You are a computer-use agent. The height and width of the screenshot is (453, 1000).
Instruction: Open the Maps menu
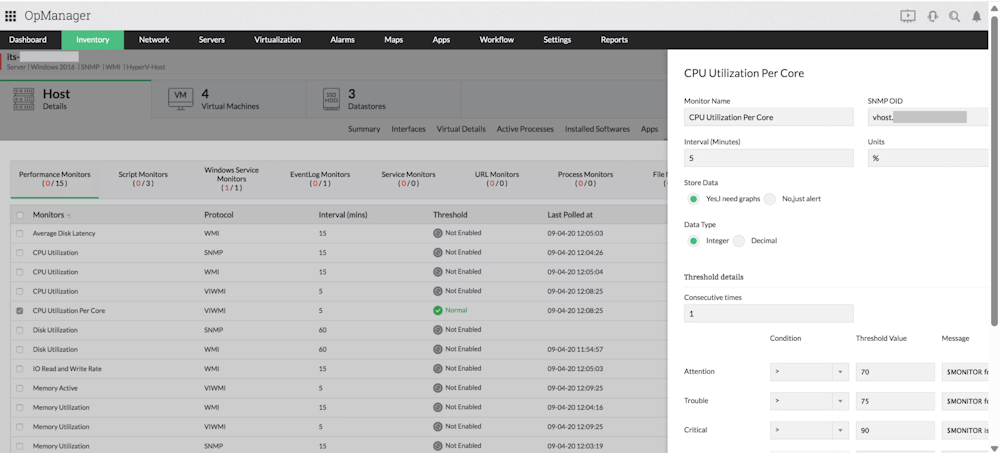click(393, 40)
